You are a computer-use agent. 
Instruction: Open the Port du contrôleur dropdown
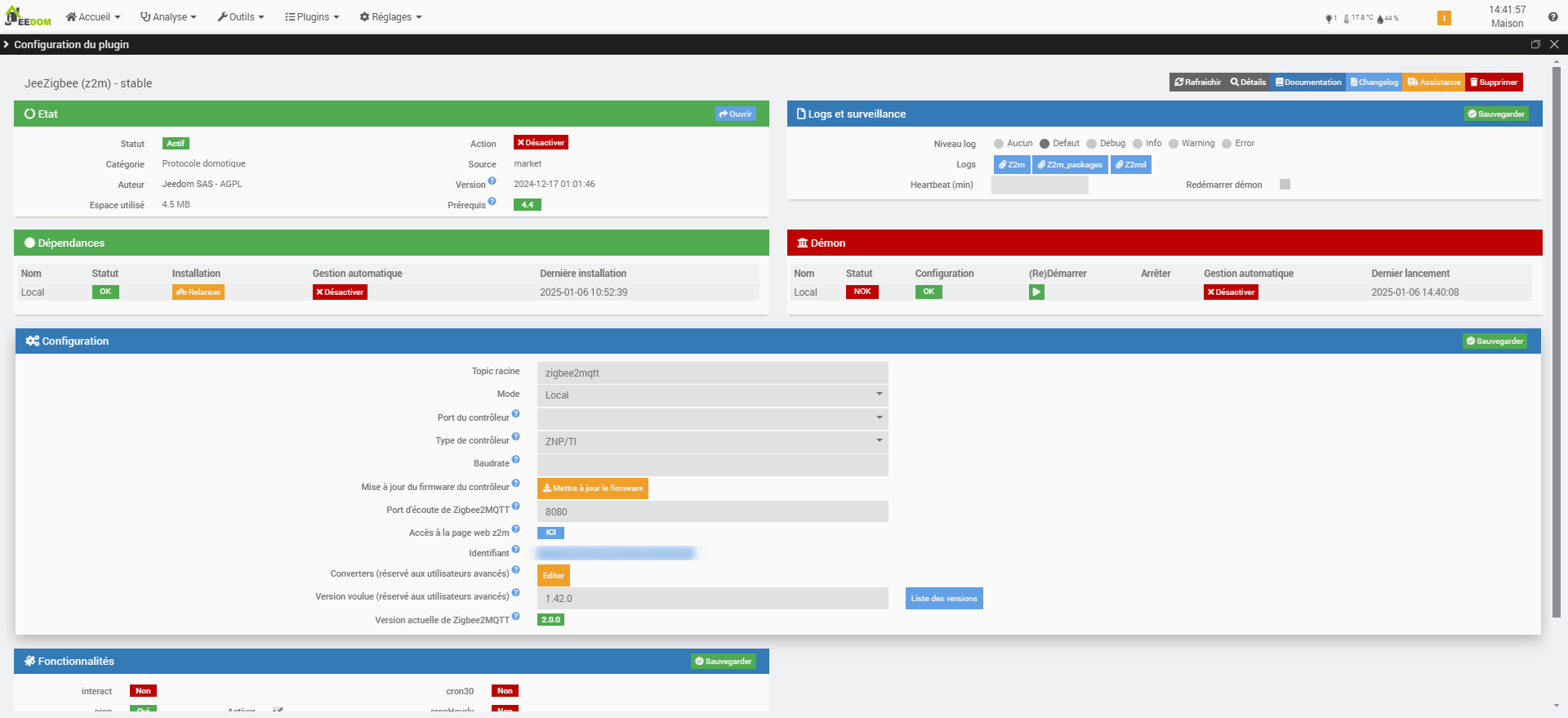(713, 418)
